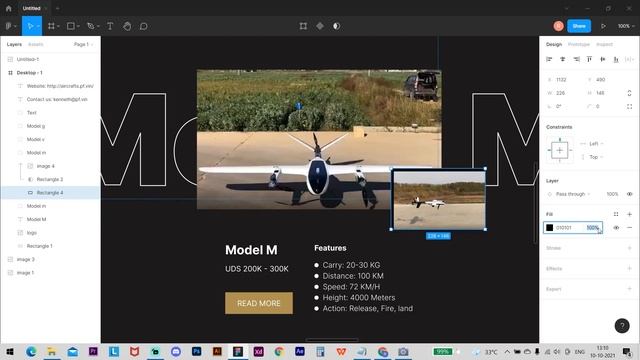
Task: Go to the home icon tab
Action: point(9,8)
